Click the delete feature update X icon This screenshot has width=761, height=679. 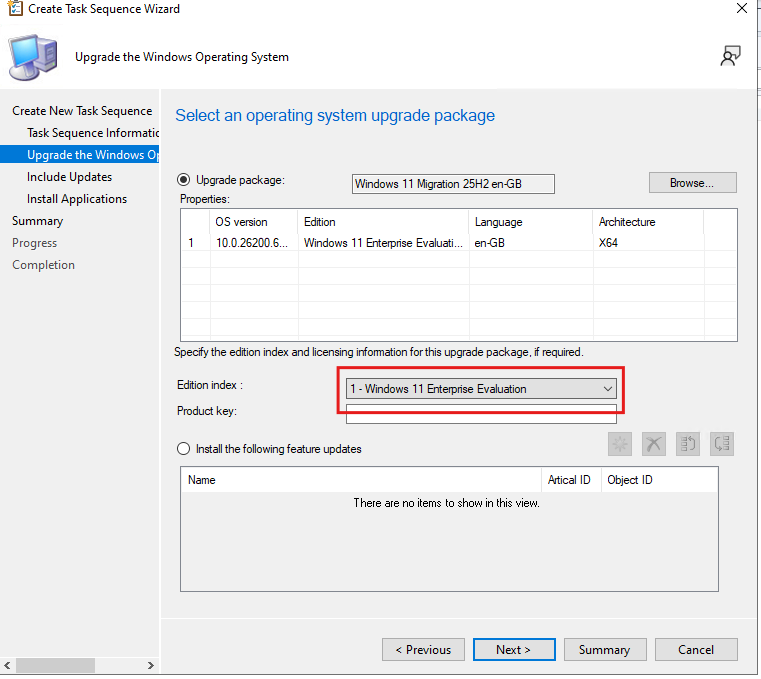click(x=653, y=445)
